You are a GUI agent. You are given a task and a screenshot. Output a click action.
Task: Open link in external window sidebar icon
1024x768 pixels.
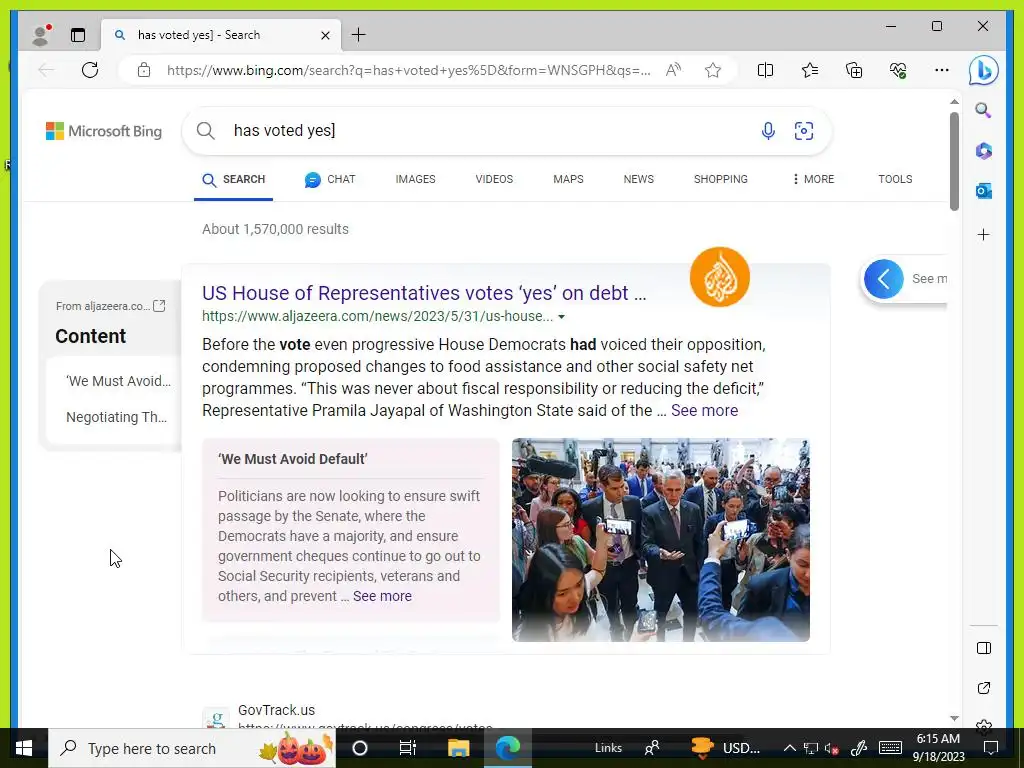click(x=984, y=688)
